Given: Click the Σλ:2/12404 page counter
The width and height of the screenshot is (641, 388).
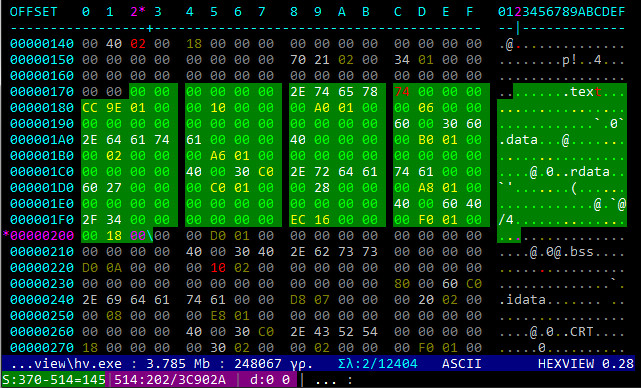Looking at the screenshot, I should (x=378, y=363).
